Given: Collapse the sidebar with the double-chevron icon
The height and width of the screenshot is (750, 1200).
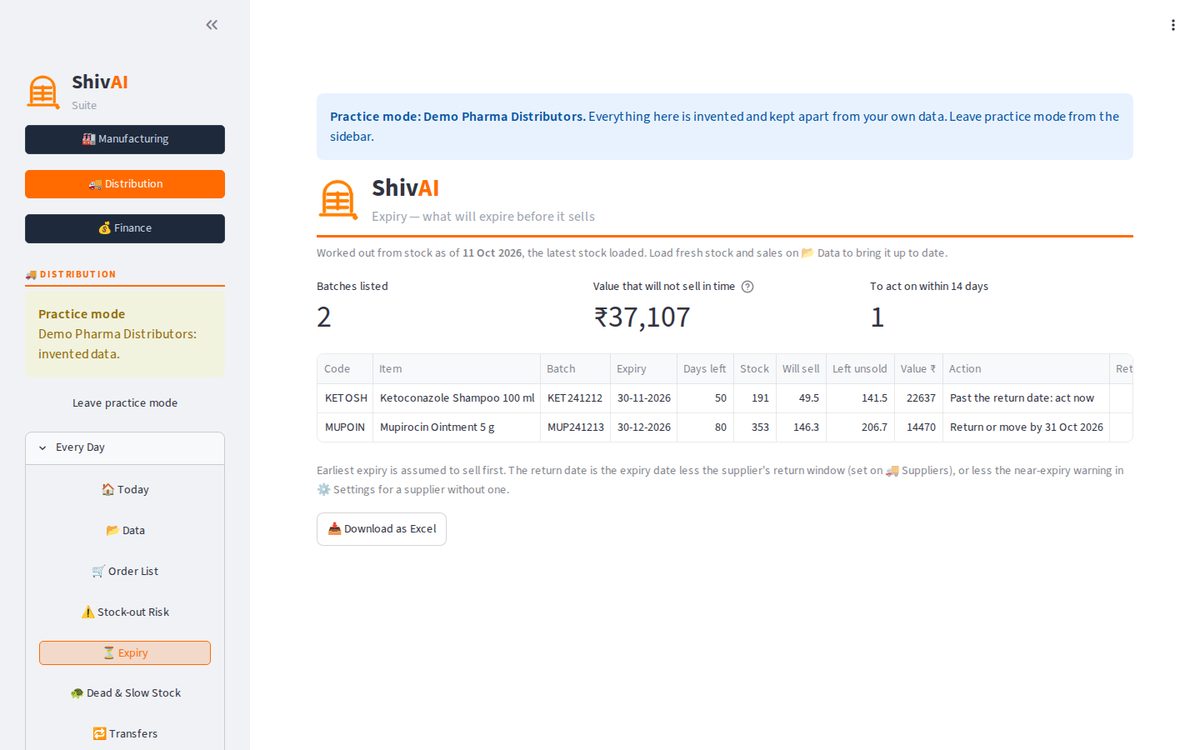Looking at the screenshot, I should click(212, 25).
